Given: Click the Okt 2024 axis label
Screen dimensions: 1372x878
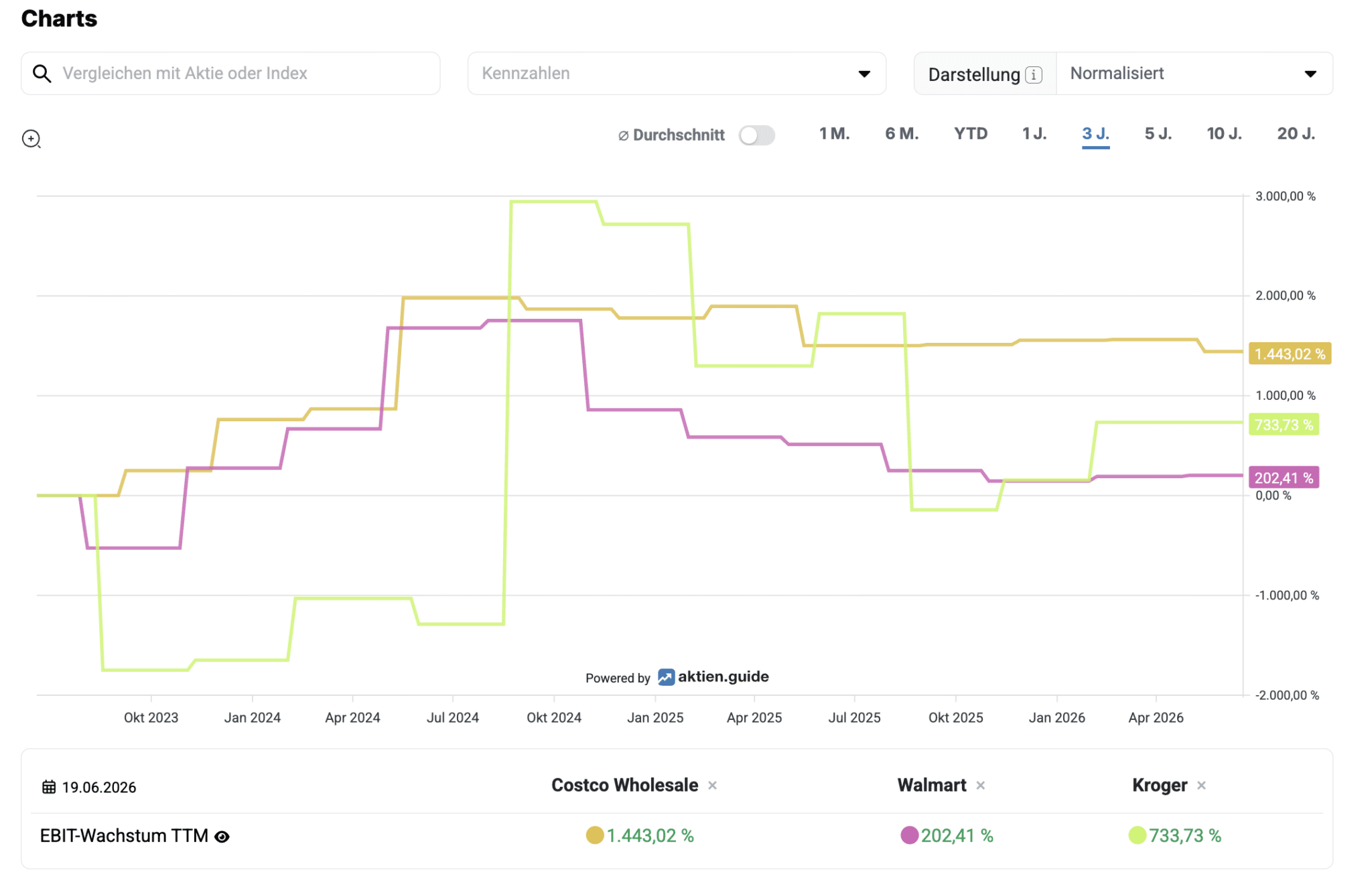Looking at the screenshot, I should coord(554,717).
